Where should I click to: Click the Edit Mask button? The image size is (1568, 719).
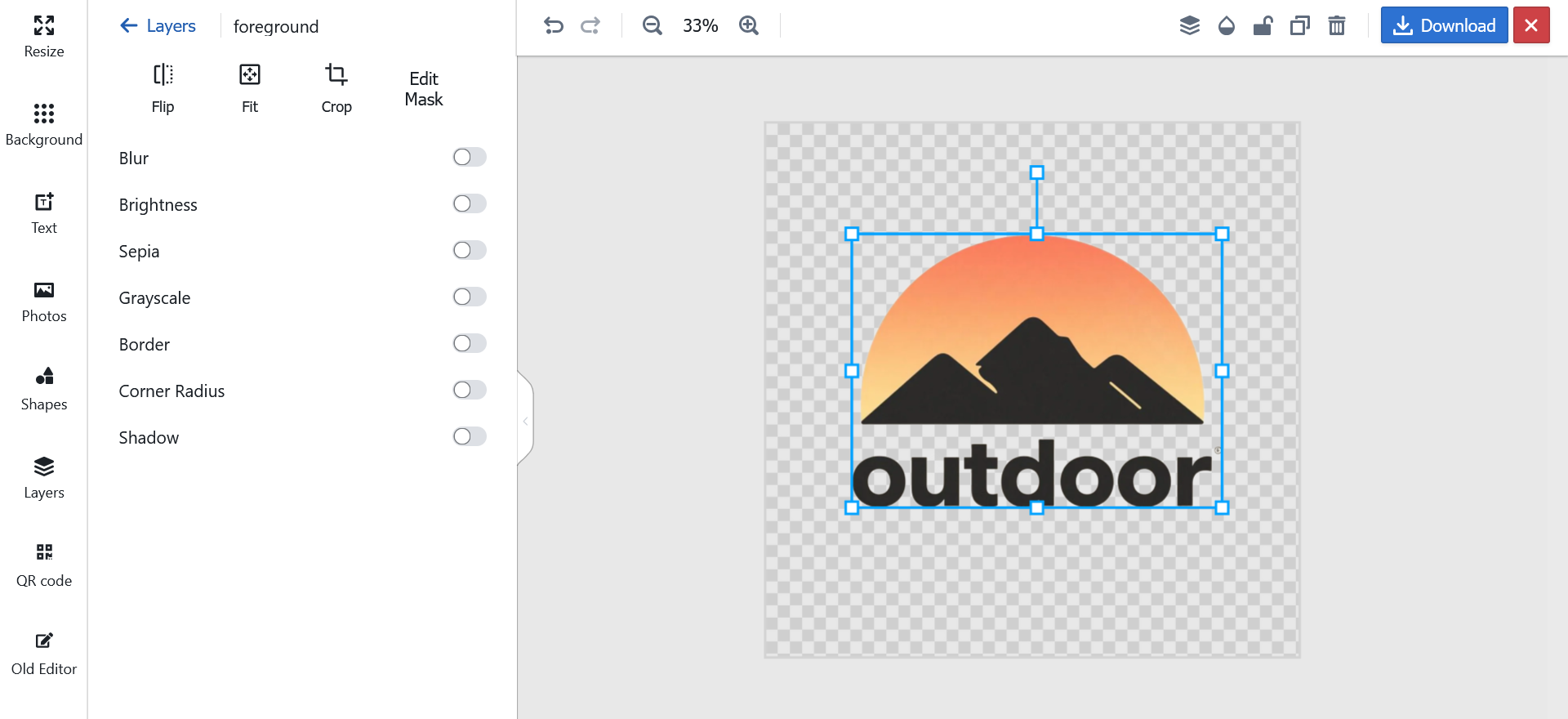423,88
